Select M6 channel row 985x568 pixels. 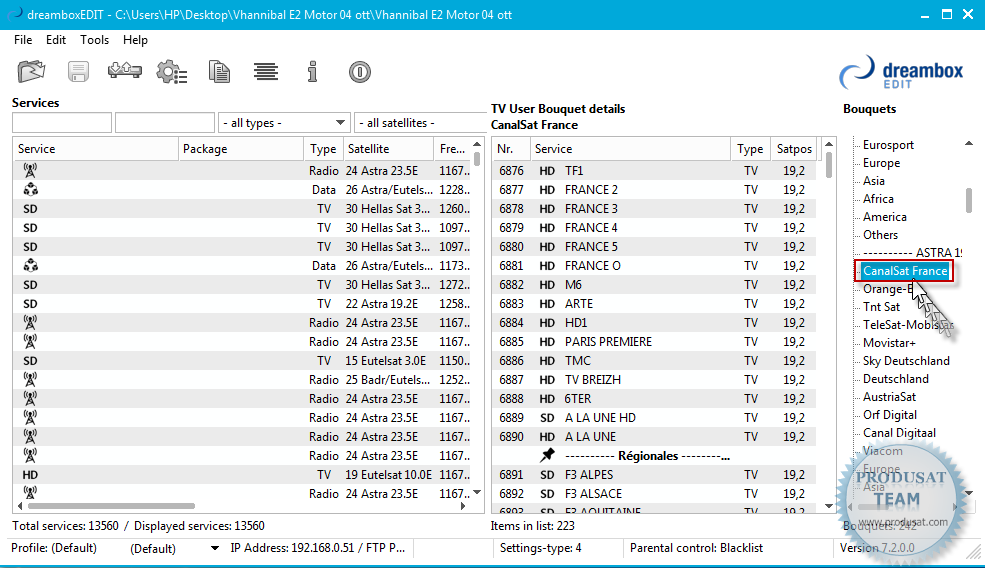pyautogui.click(x=654, y=285)
